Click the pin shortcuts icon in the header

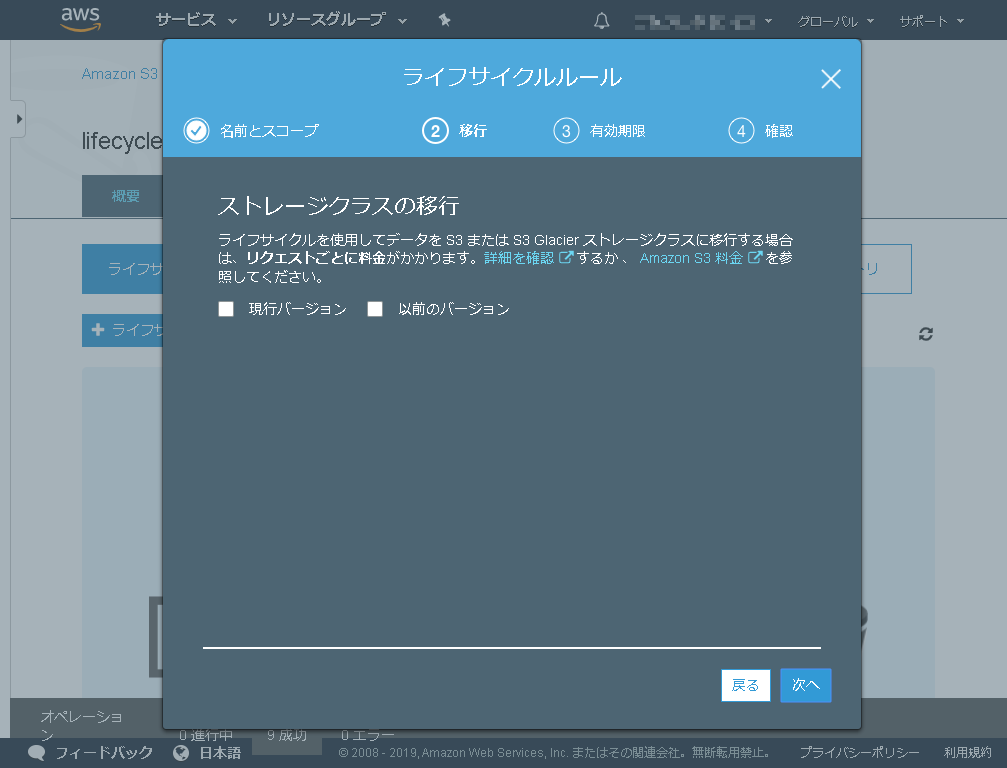tap(444, 21)
